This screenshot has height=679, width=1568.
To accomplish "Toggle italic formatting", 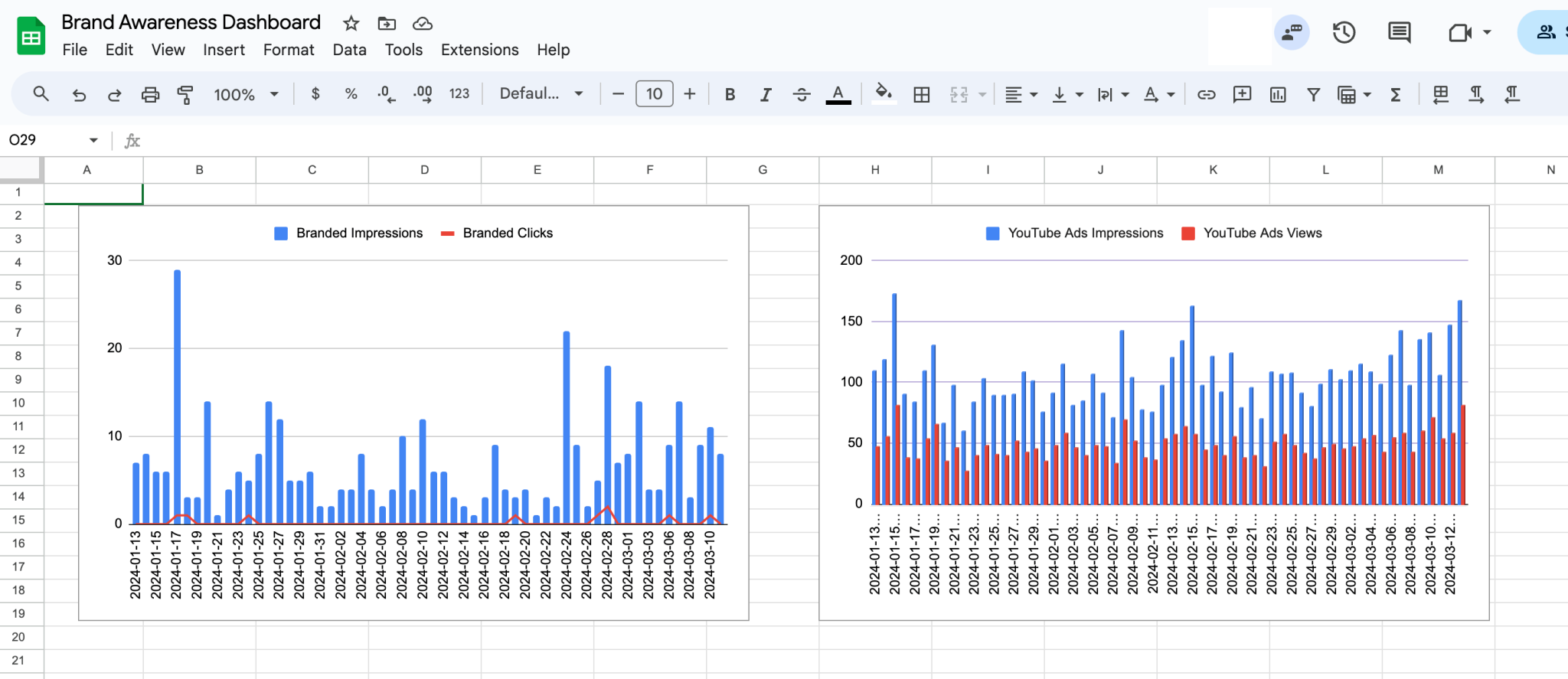I will [766, 94].
